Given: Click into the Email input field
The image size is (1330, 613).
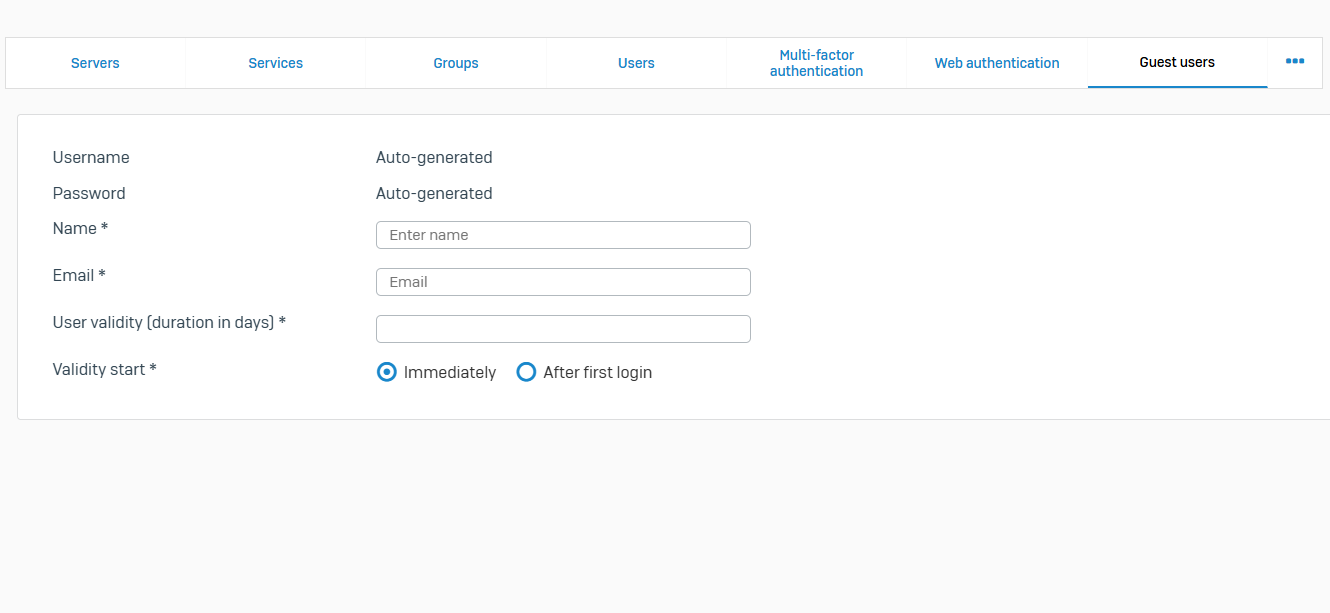Looking at the screenshot, I should click(563, 282).
